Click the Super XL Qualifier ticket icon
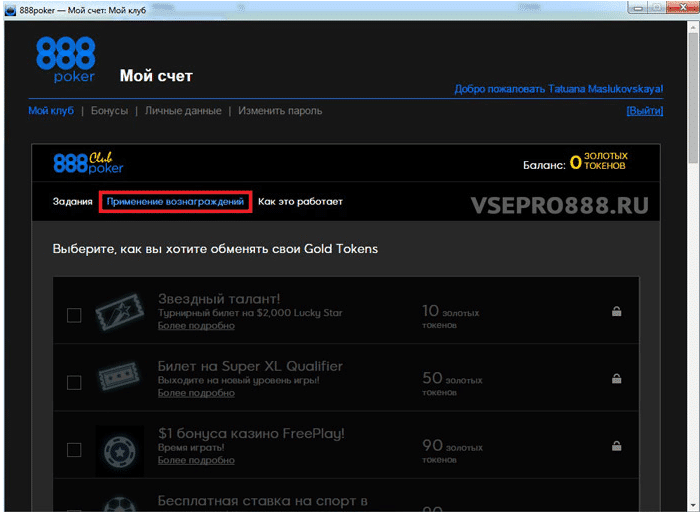Viewport: 700px width, 512px height. tap(119, 376)
